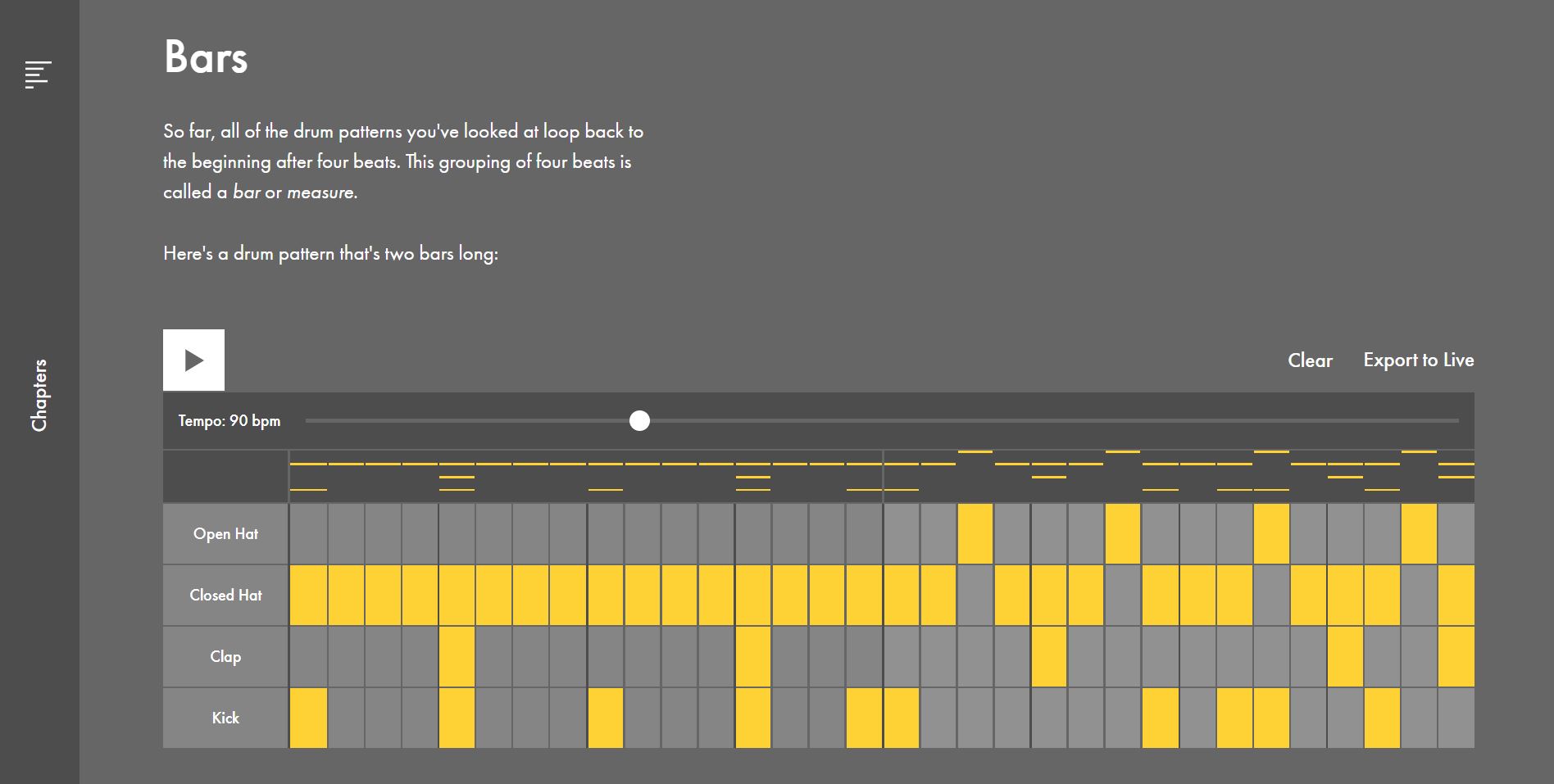Screen dimensions: 1554x784
Task: Enable the last Kick step
Action: click(1456, 718)
